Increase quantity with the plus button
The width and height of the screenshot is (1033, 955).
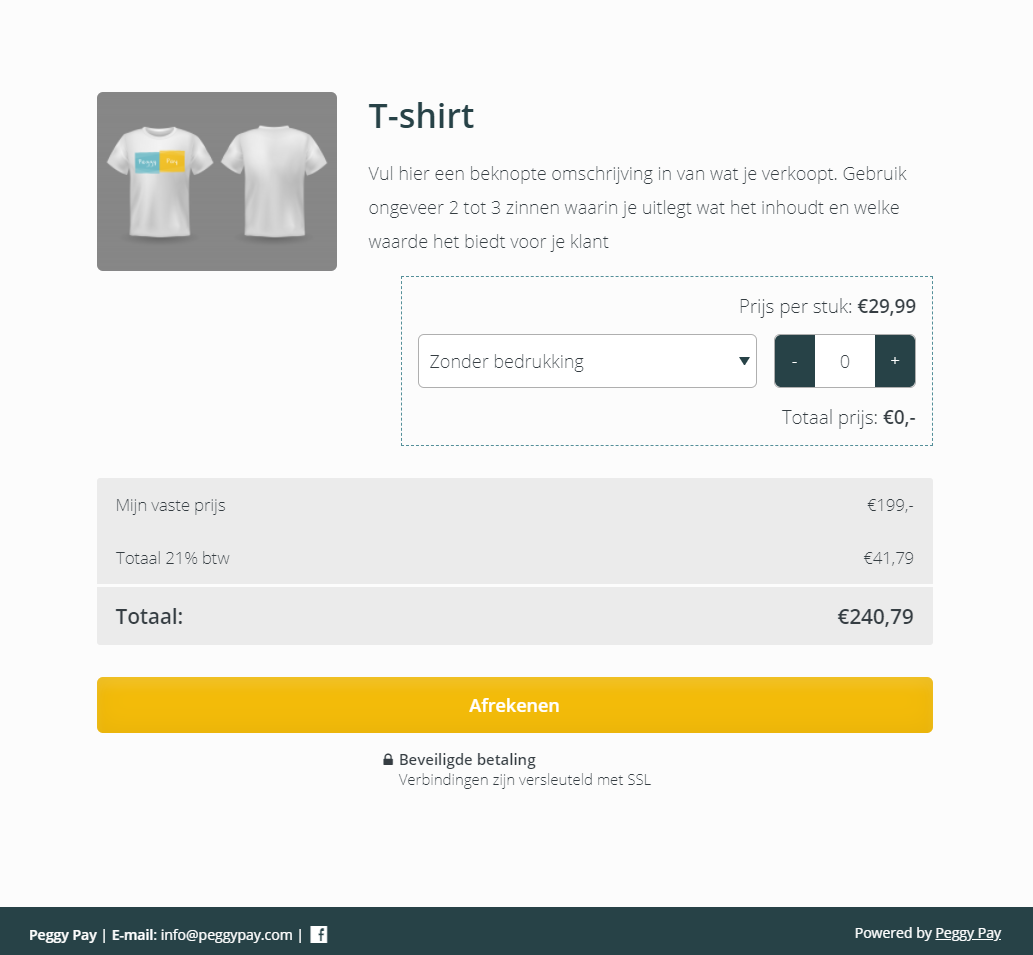[x=895, y=361]
